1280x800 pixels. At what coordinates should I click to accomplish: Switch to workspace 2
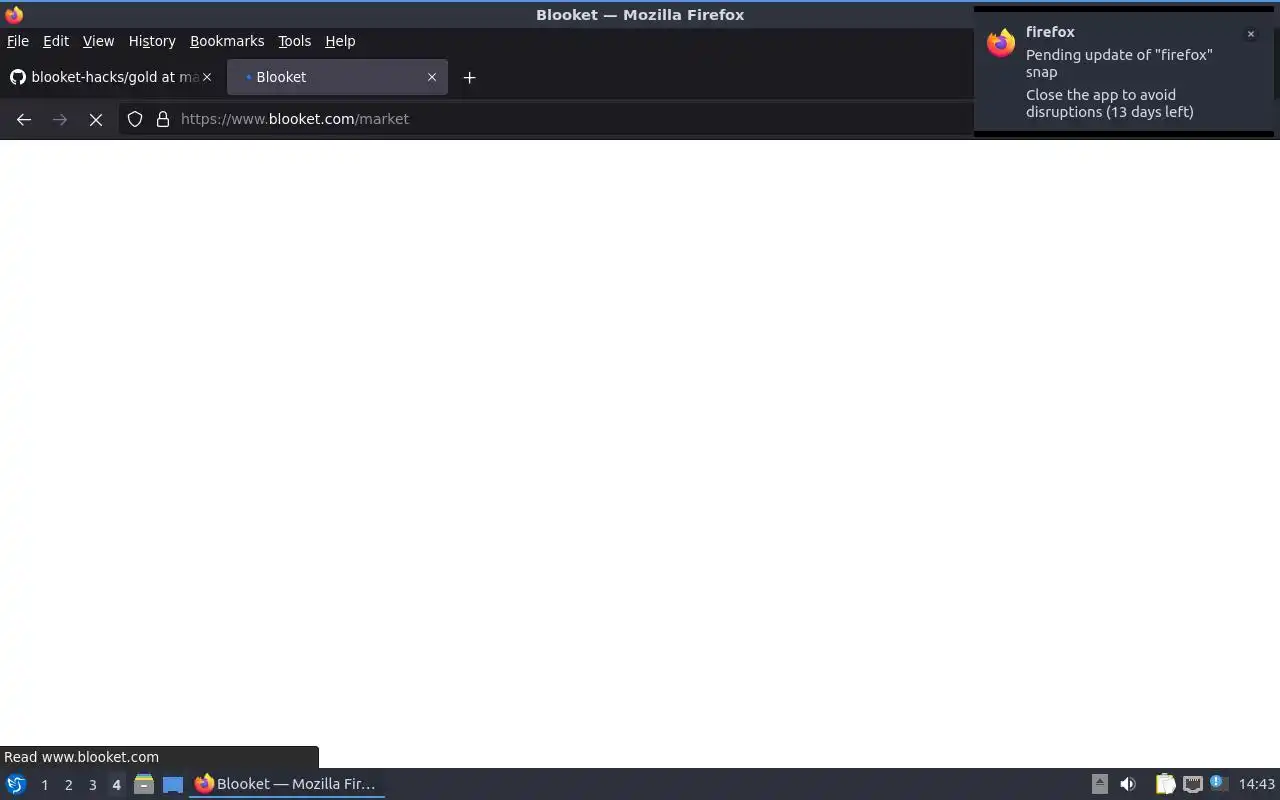click(69, 785)
